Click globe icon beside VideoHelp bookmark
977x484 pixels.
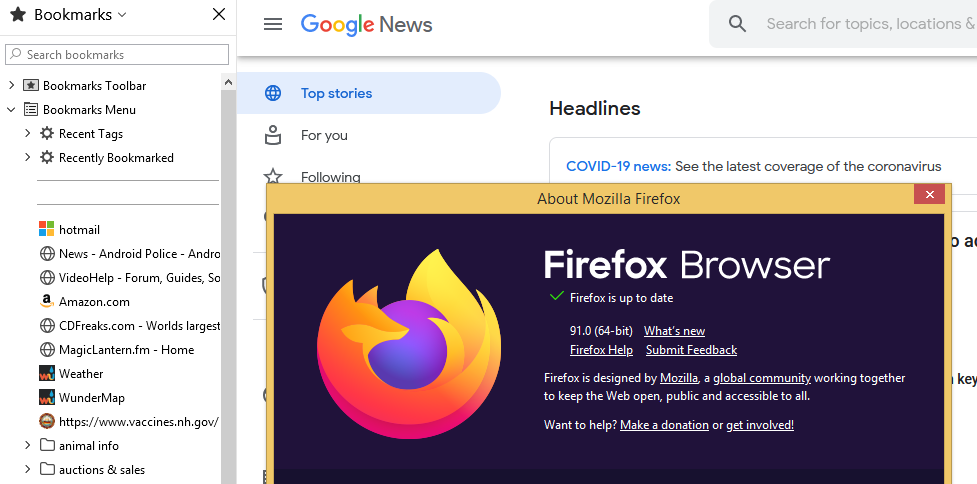[x=47, y=277]
